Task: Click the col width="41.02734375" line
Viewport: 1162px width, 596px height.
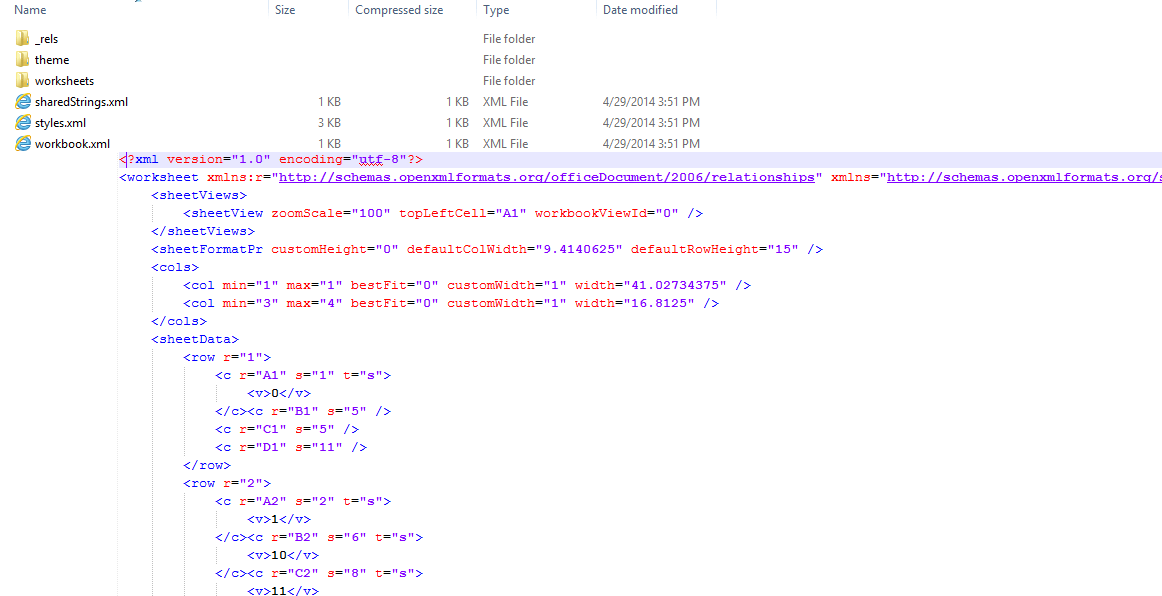Action: click(x=467, y=285)
